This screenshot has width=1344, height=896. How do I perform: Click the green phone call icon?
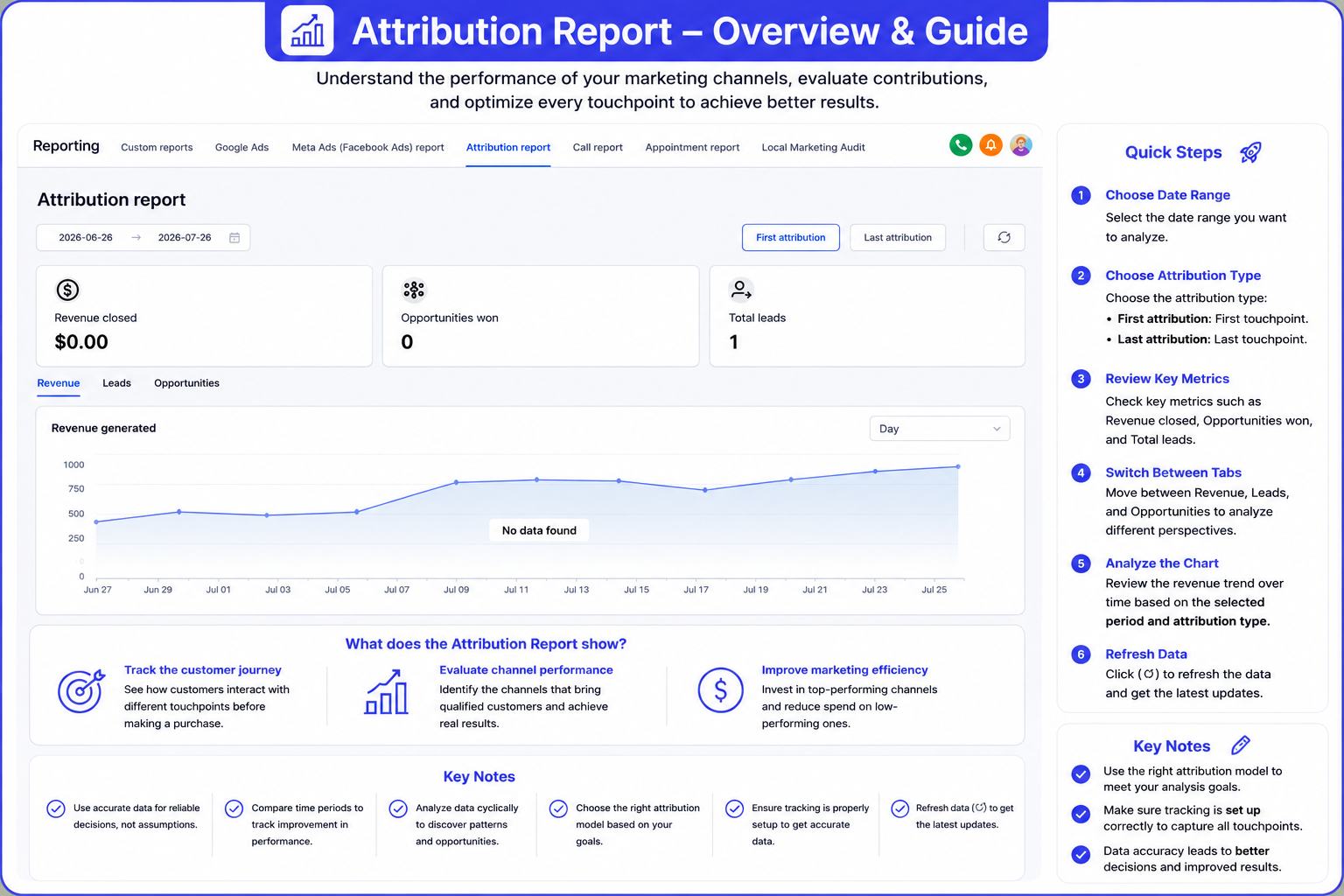961,145
